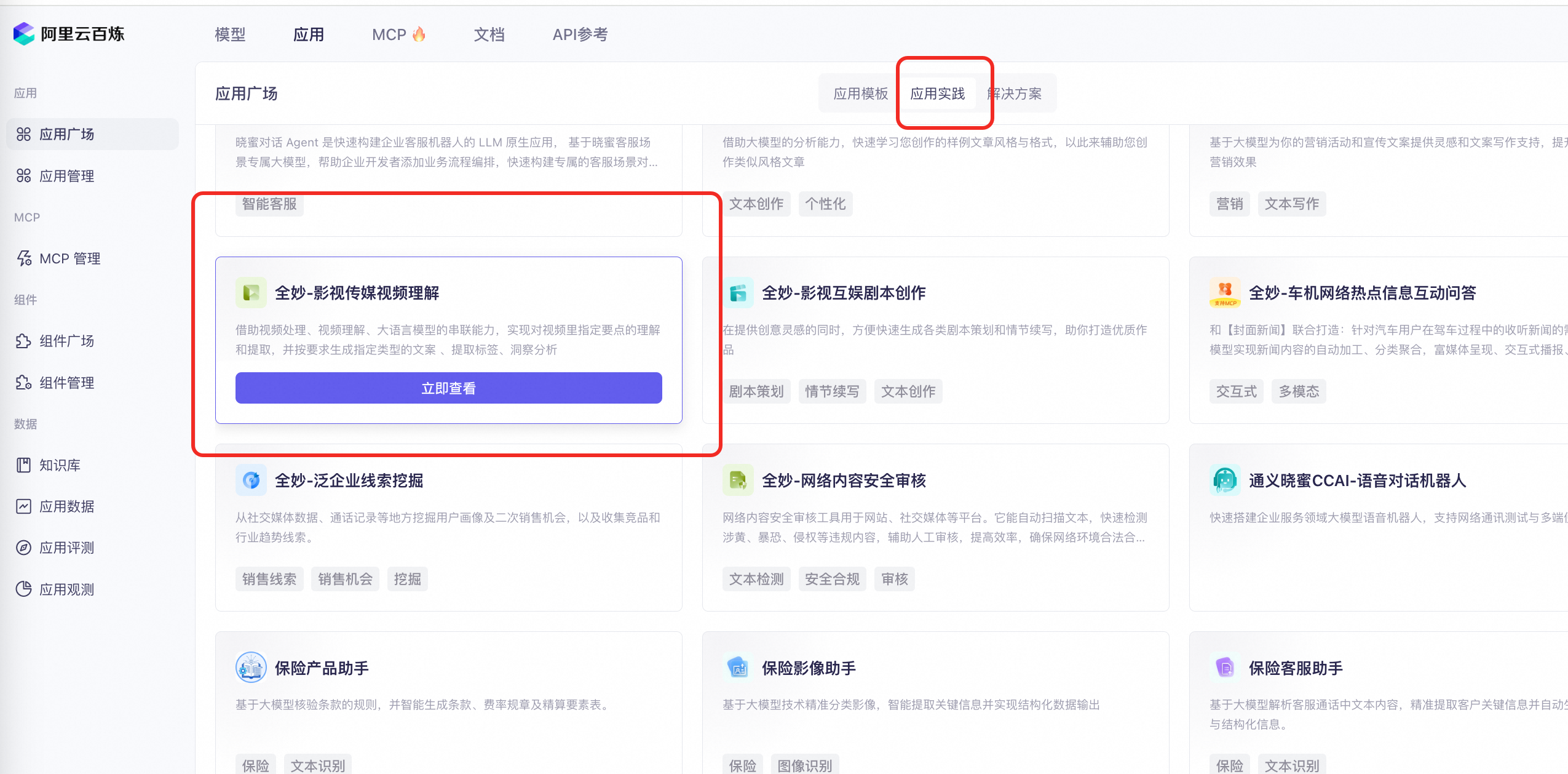Click the 立即查看 button
The width and height of the screenshot is (1568, 774).
(x=448, y=388)
